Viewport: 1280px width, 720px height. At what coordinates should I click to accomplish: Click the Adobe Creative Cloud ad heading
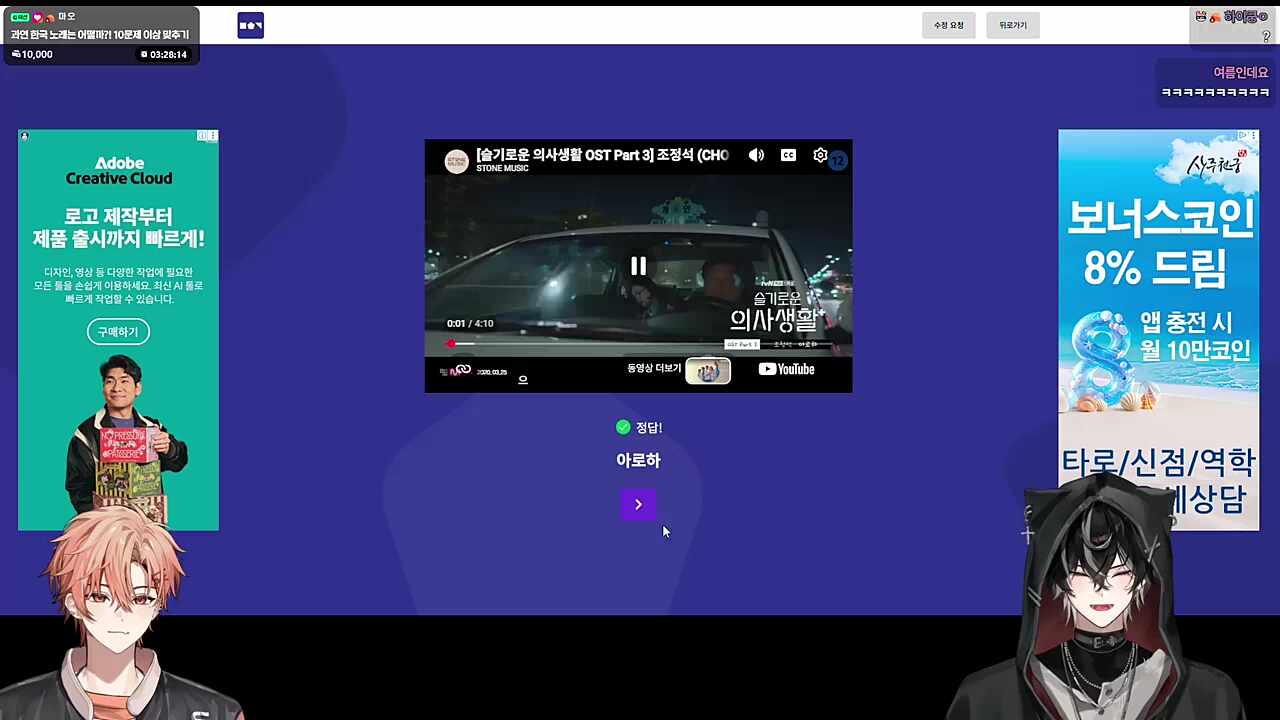click(x=119, y=170)
